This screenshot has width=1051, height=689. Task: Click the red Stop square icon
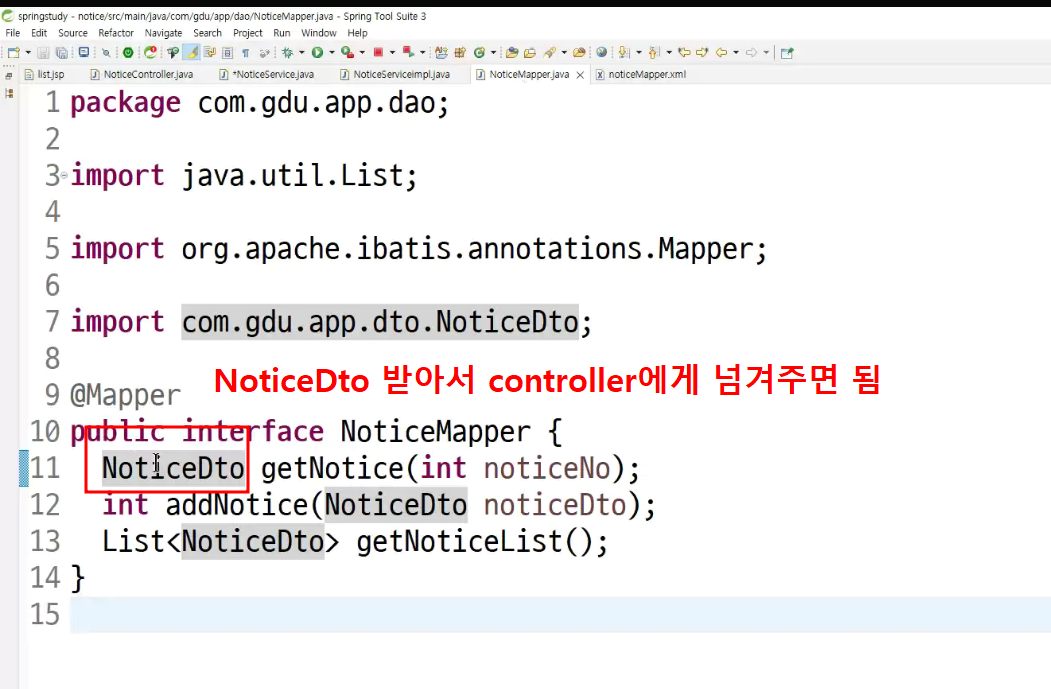378,52
